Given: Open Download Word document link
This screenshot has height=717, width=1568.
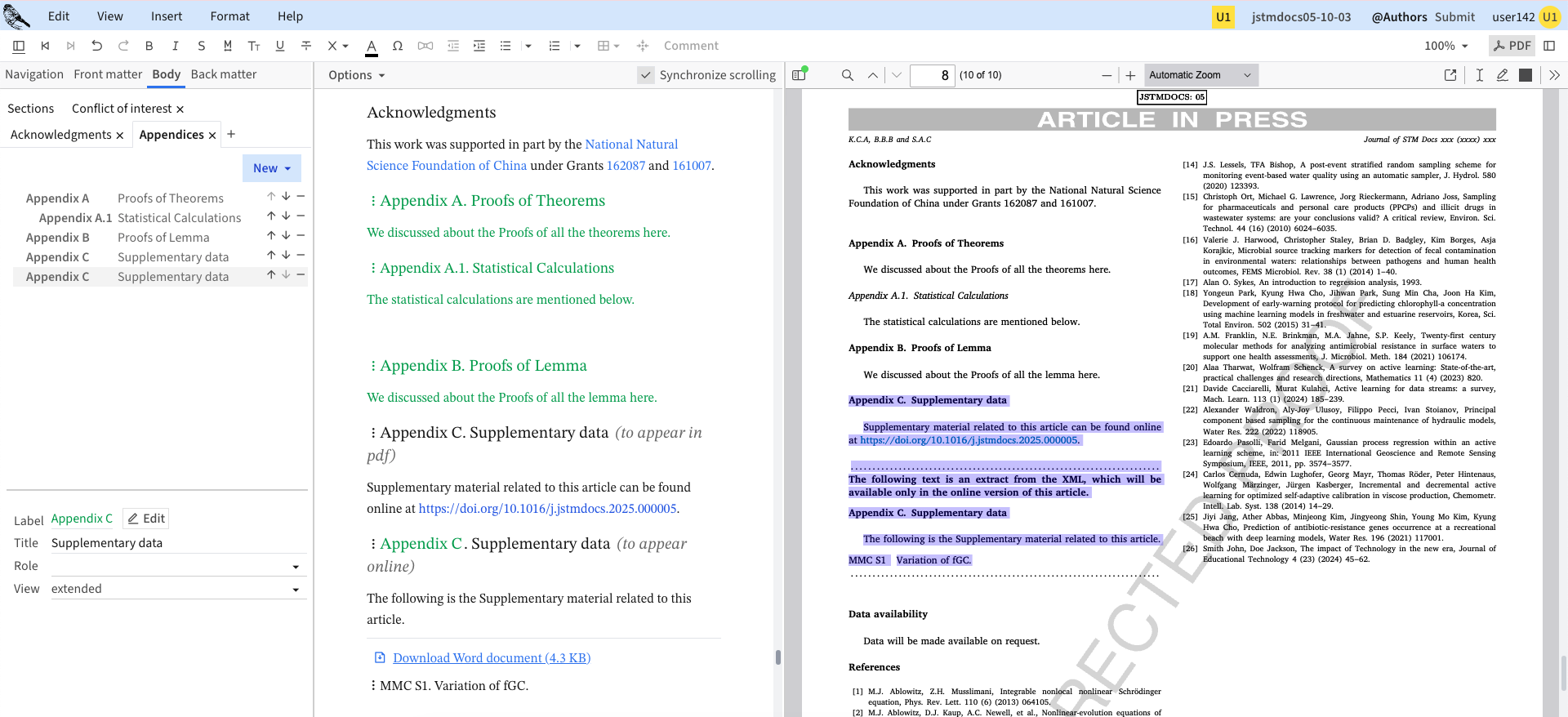Looking at the screenshot, I should (x=491, y=658).
